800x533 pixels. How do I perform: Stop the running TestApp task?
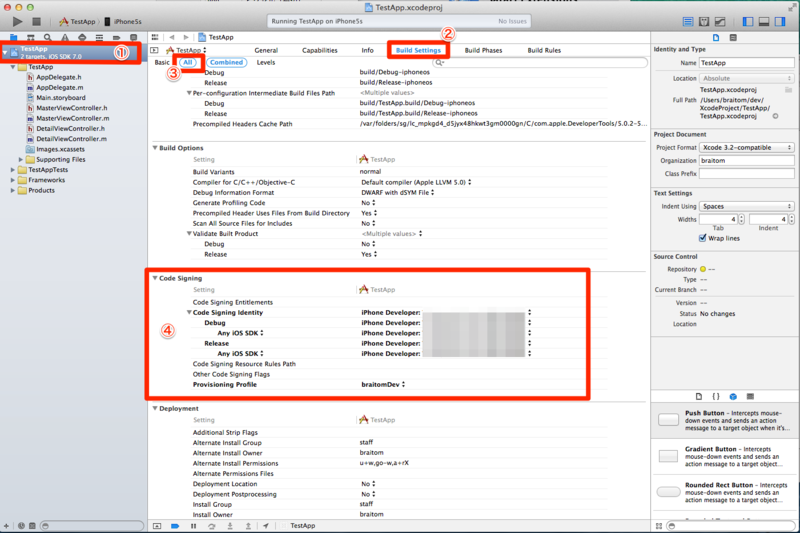coord(36,21)
